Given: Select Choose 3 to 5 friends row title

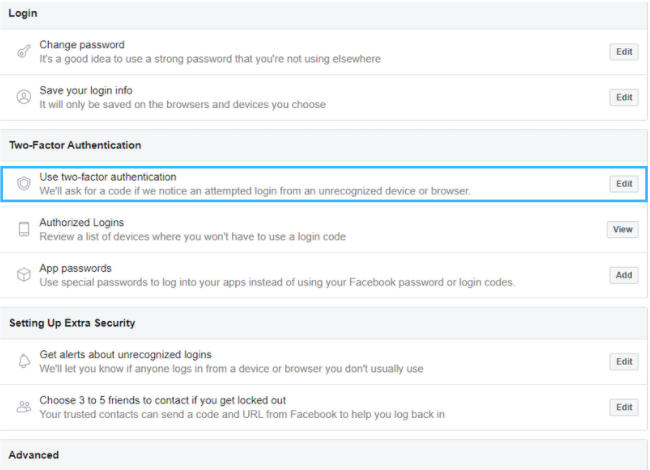Looking at the screenshot, I should point(162,400).
